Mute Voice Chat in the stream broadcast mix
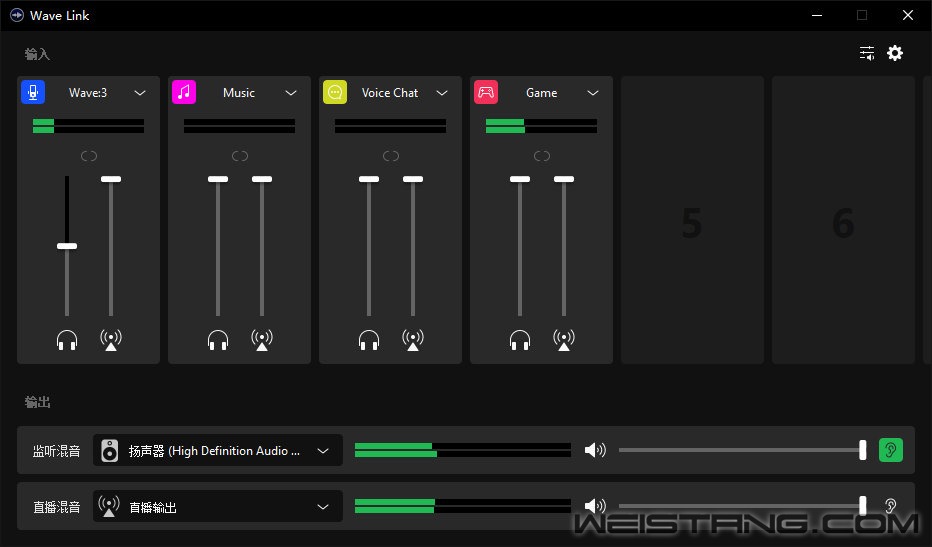This screenshot has height=547, width=932. coord(413,340)
